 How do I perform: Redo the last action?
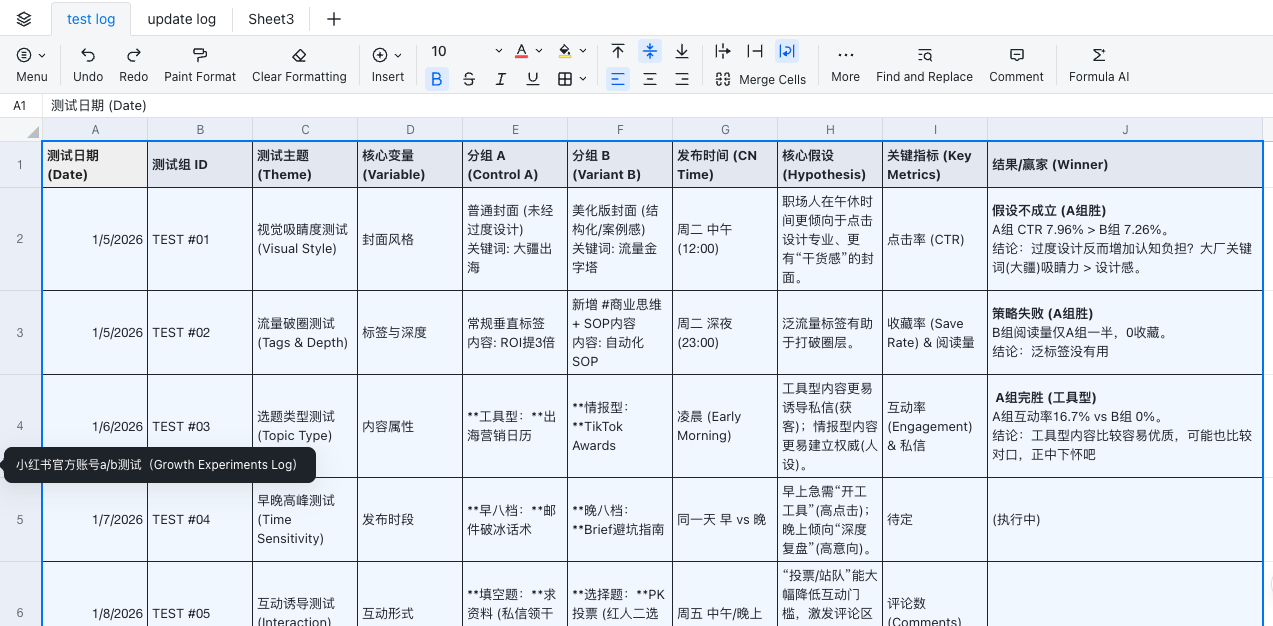133,64
